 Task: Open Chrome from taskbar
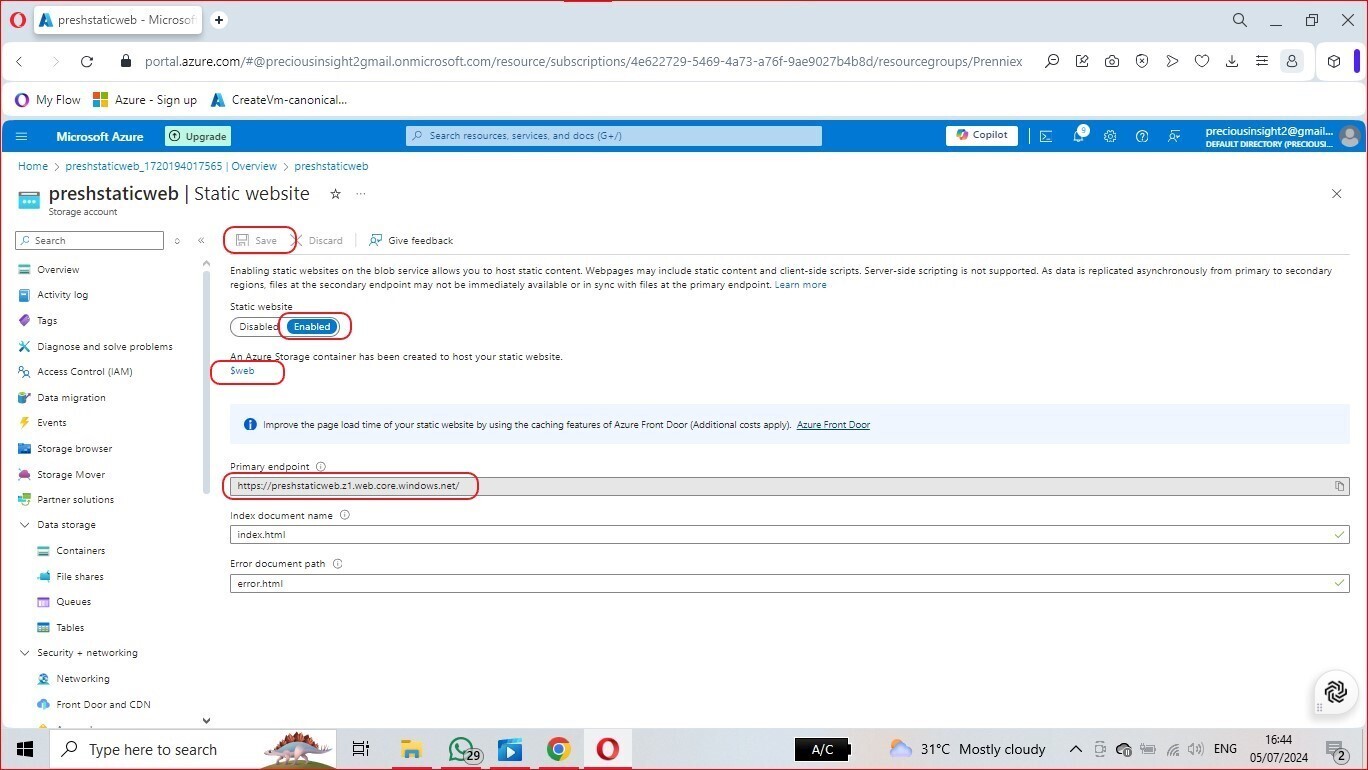click(558, 749)
